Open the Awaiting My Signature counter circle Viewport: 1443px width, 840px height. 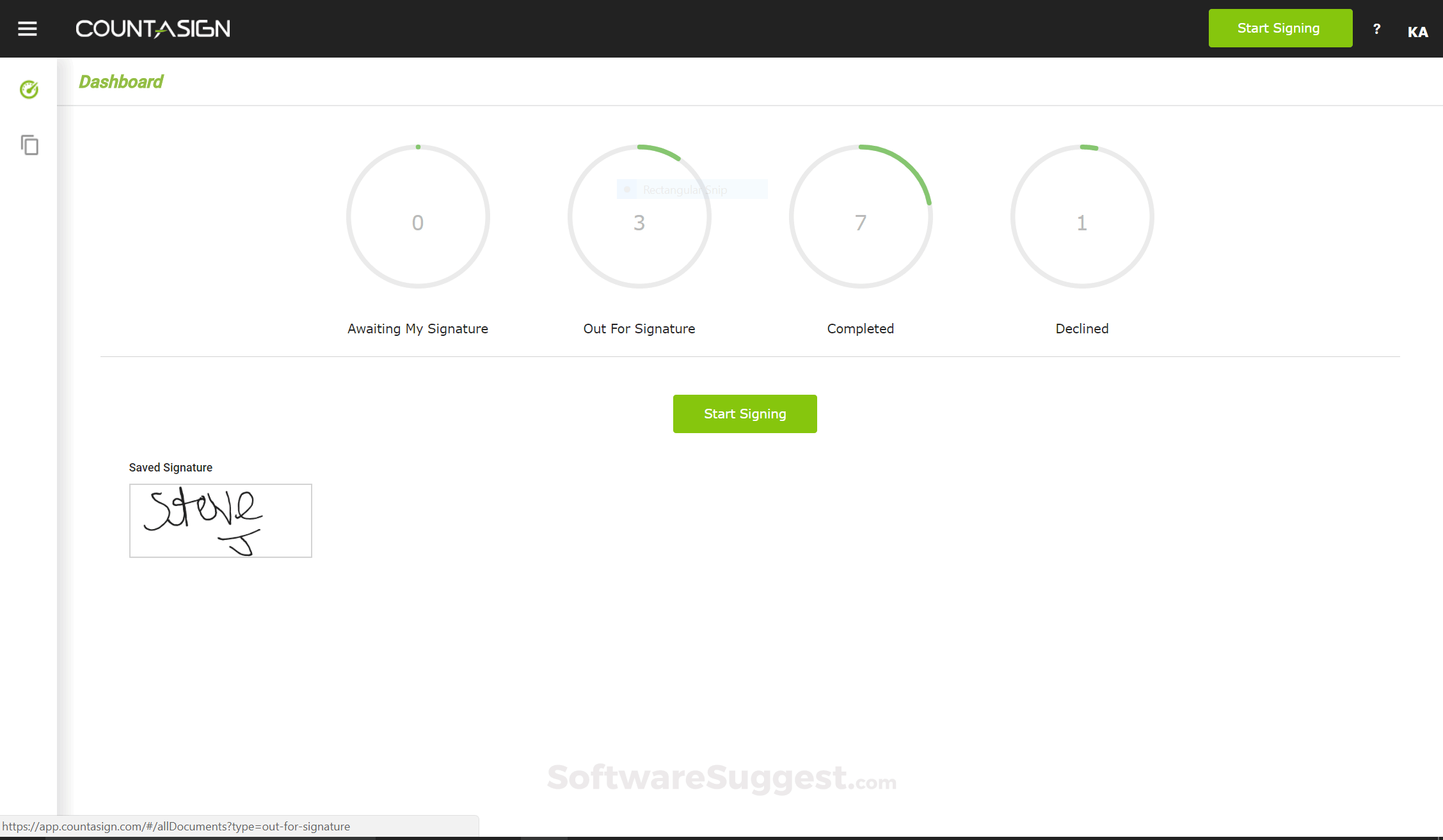(418, 217)
